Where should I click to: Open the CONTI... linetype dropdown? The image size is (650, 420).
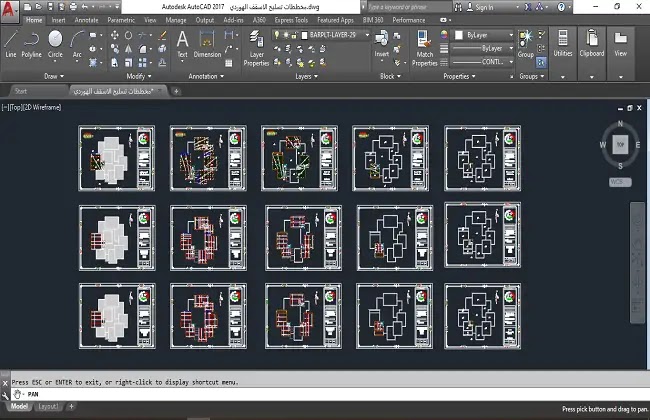point(483,62)
